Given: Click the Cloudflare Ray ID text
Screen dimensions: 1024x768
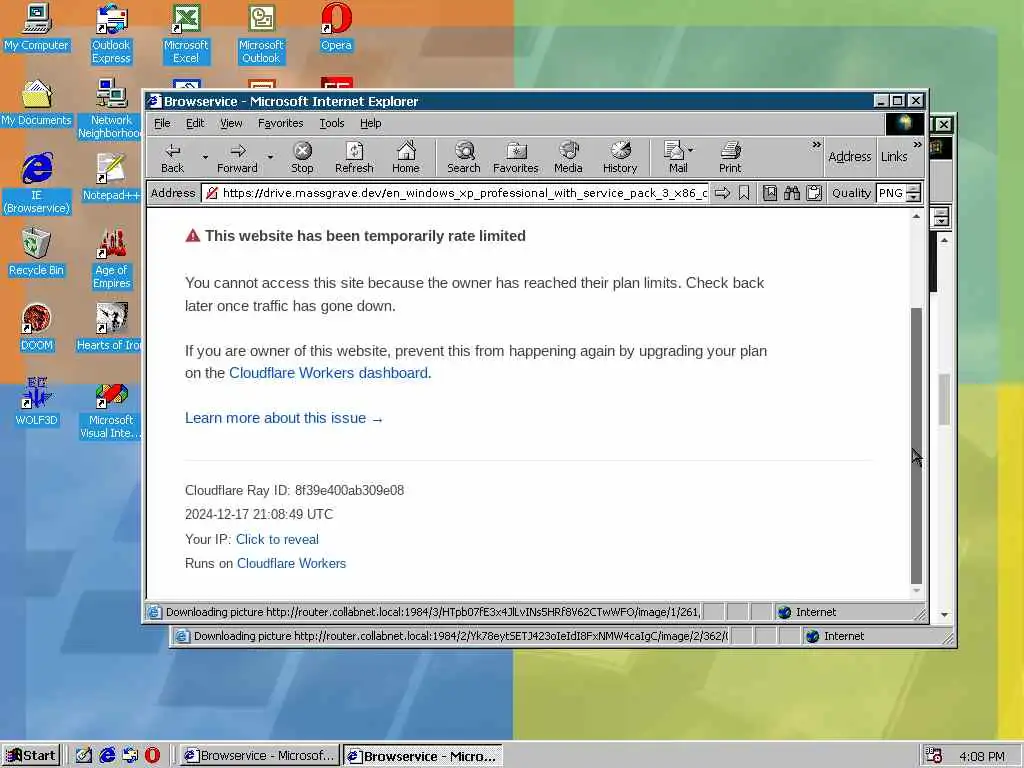Looking at the screenshot, I should point(295,490).
